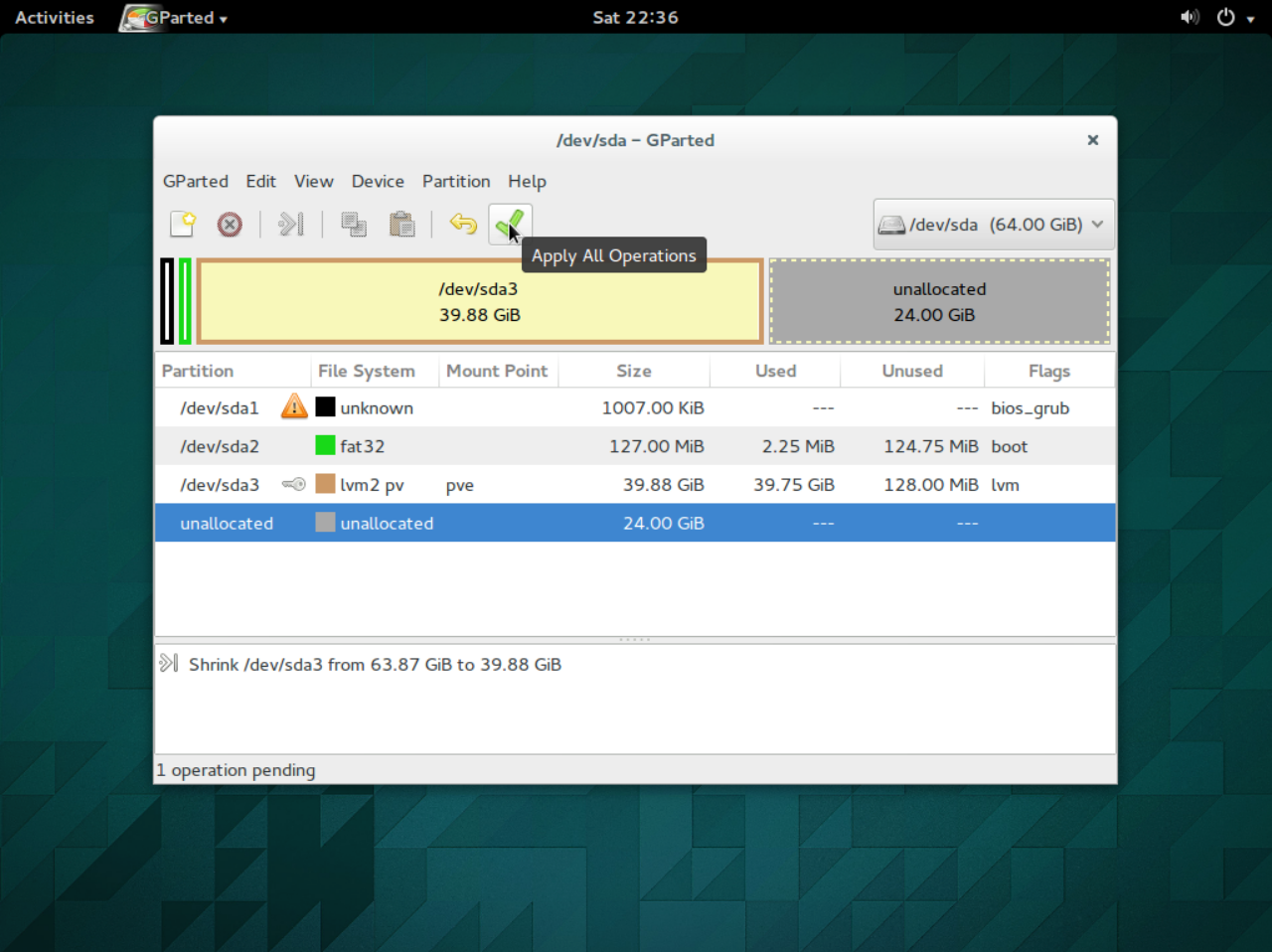Open the Help menu
This screenshot has width=1272, height=952.
pos(527,181)
